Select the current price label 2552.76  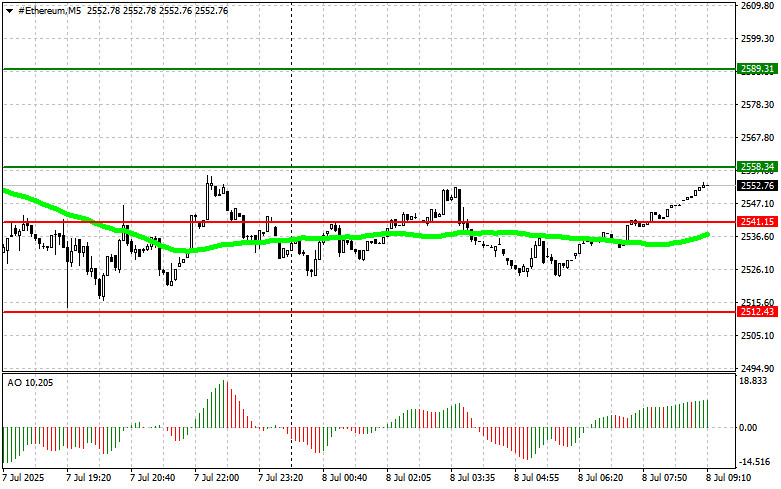point(757,185)
